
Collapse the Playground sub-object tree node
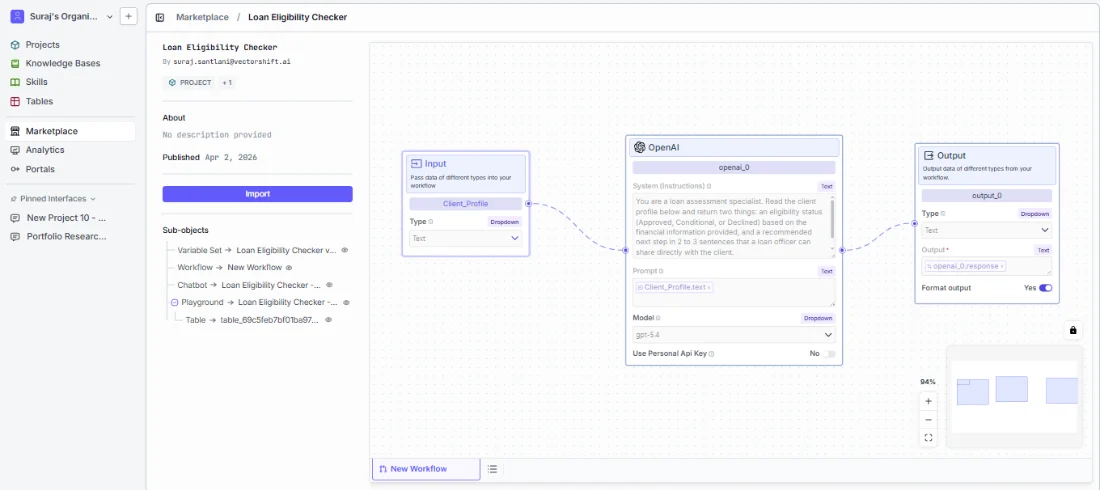pyautogui.click(x=175, y=303)
